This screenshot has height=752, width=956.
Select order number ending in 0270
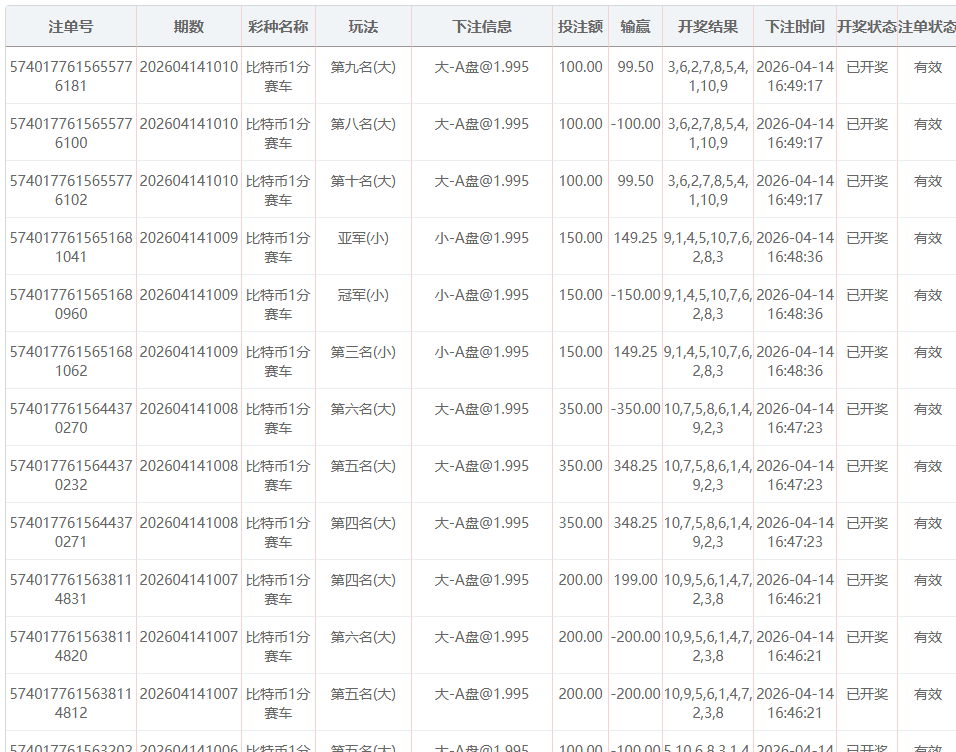(x=71, y=418)
